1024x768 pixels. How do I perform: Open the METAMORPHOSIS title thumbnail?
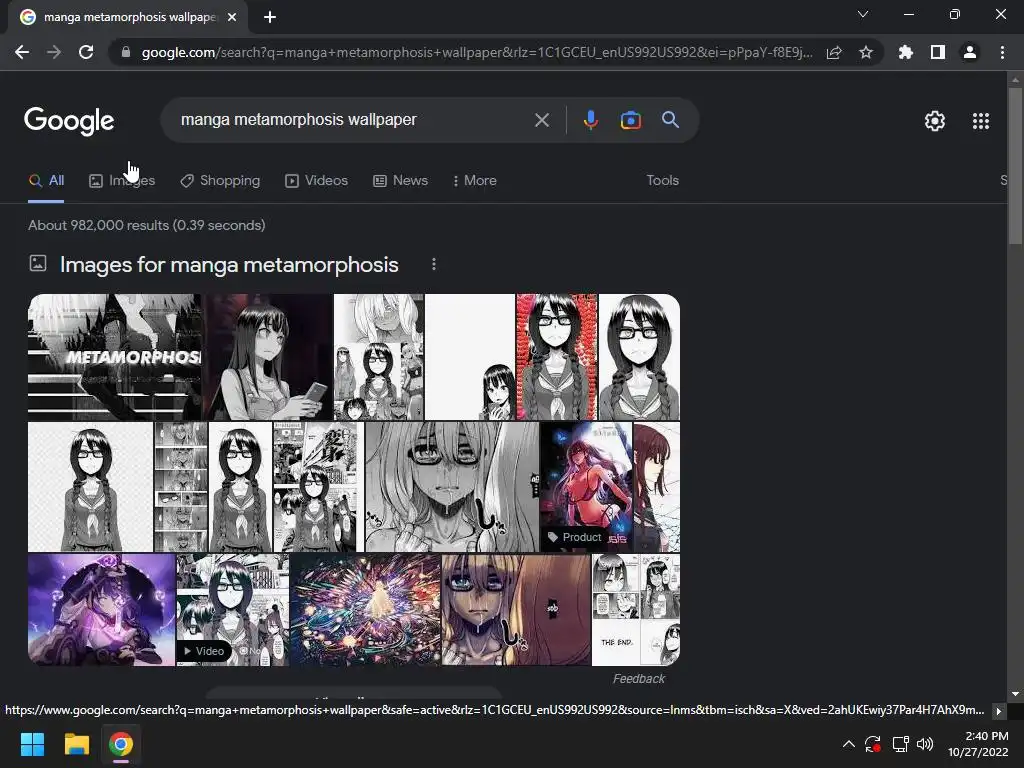(114, 357)
